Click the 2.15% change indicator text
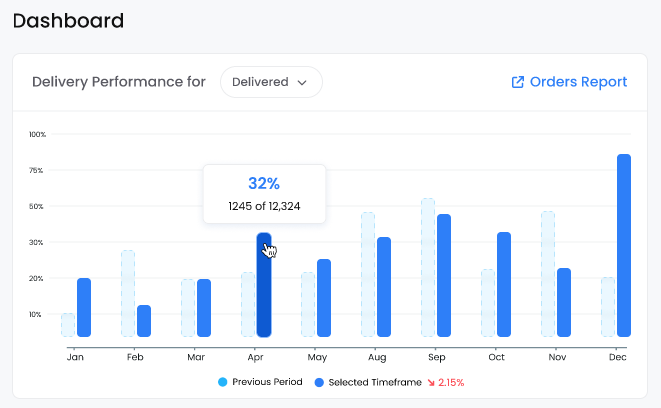The image size is (661, 408). coord(451,383)
